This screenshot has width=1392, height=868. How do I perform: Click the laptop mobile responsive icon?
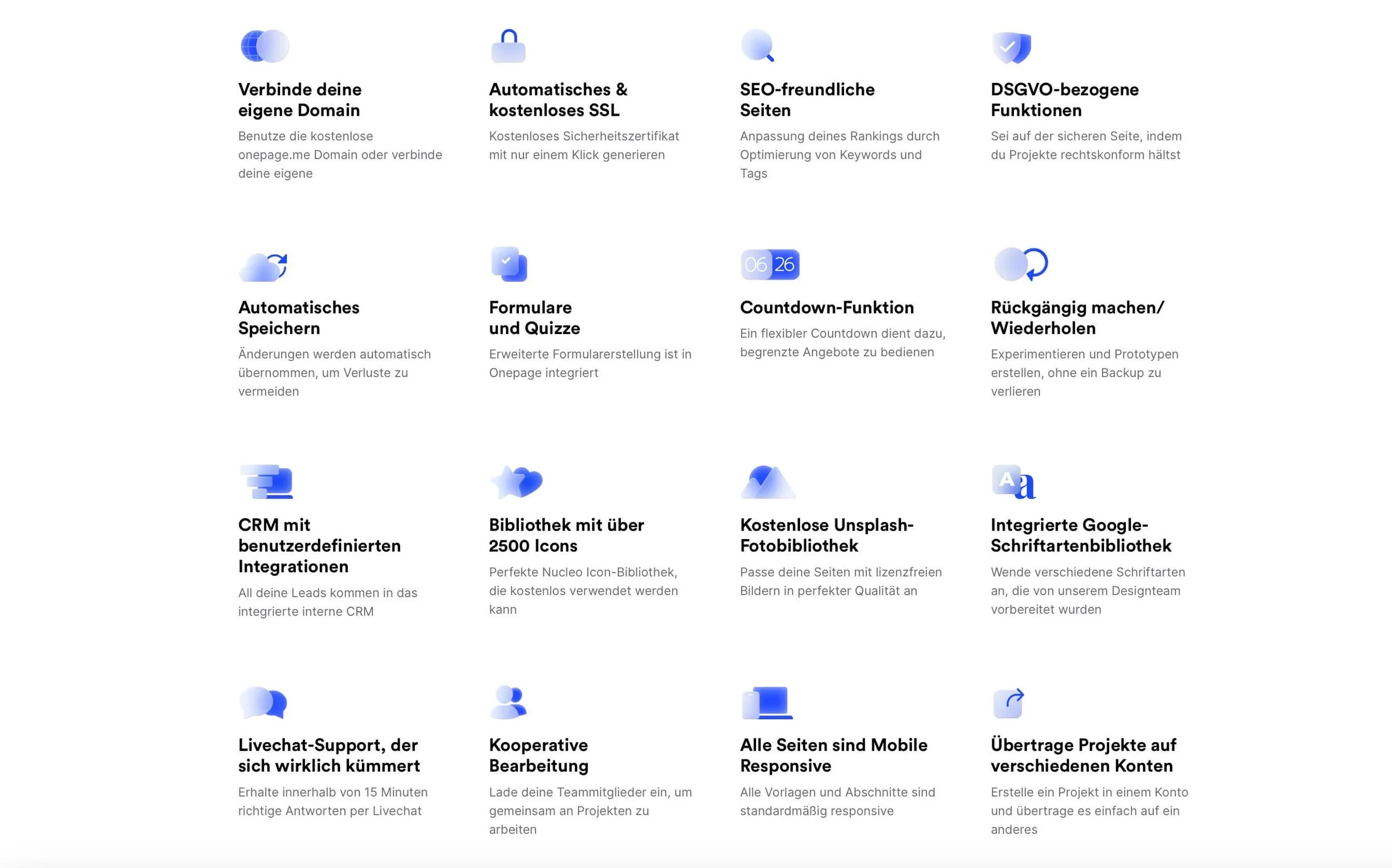767,702
